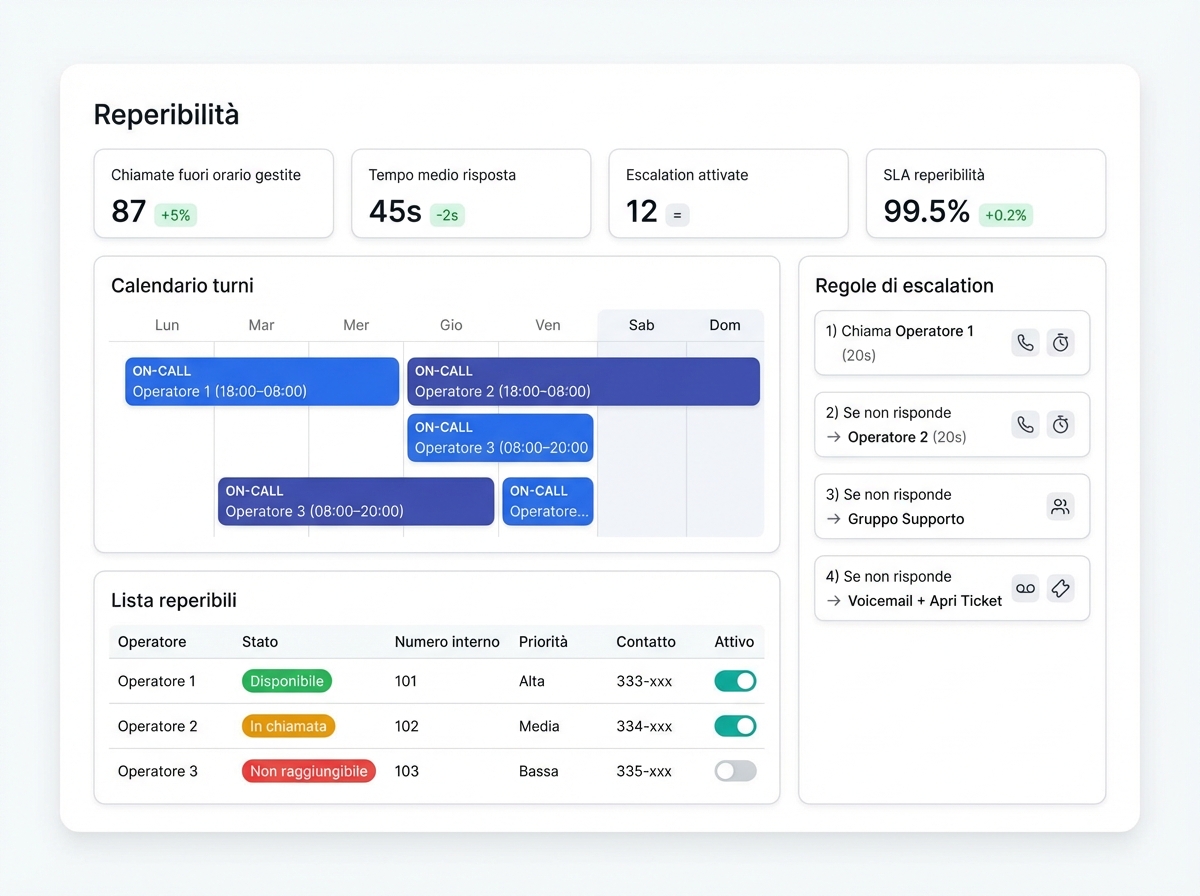Open the SLA reperibilità stat card
1200x896 pixels.
click(x=985, y=194)
